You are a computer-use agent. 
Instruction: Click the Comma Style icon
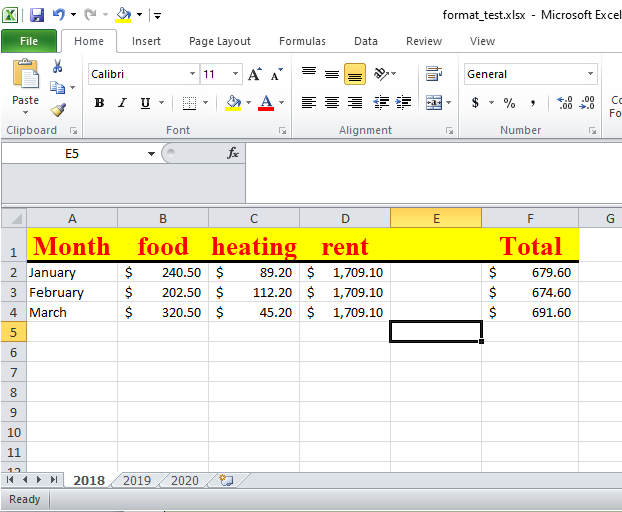(x=533, y=103)
